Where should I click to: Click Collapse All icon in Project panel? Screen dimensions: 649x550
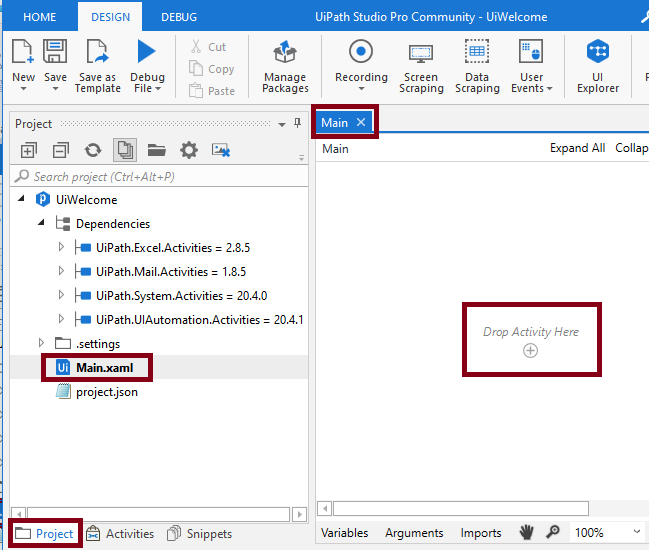[61, 150]
